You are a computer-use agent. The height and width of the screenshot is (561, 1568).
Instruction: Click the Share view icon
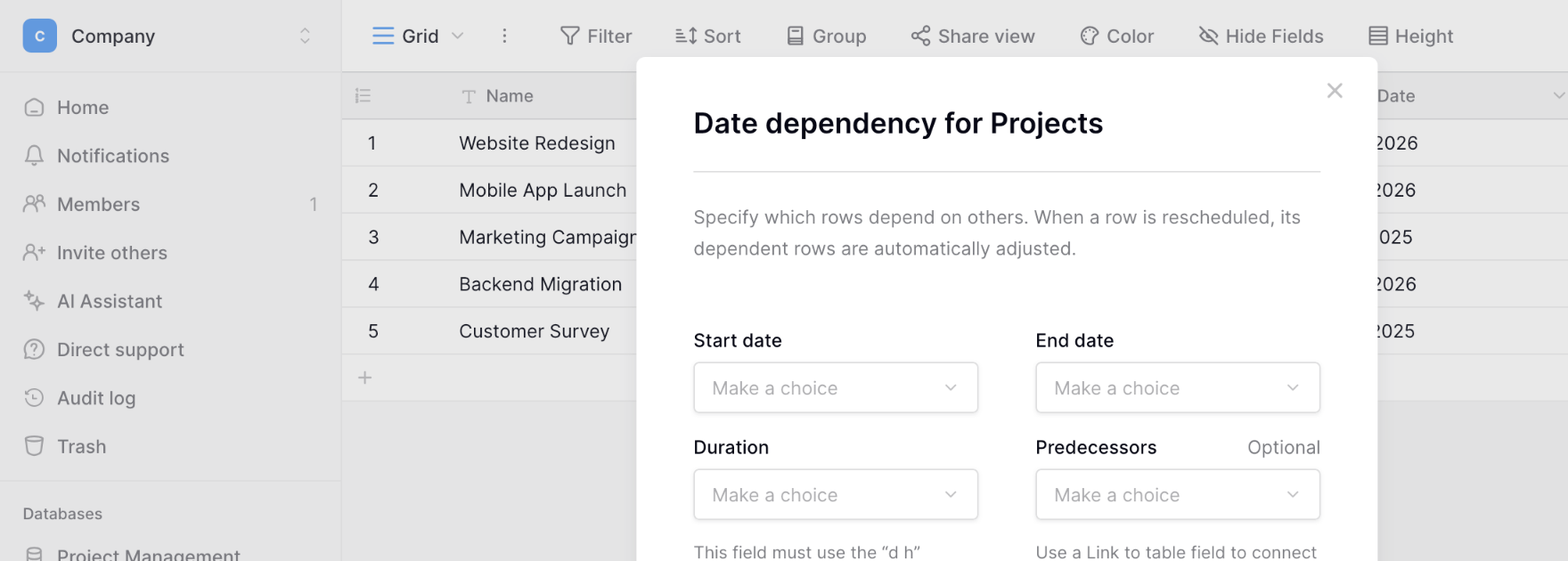click(x=920, y=37)
